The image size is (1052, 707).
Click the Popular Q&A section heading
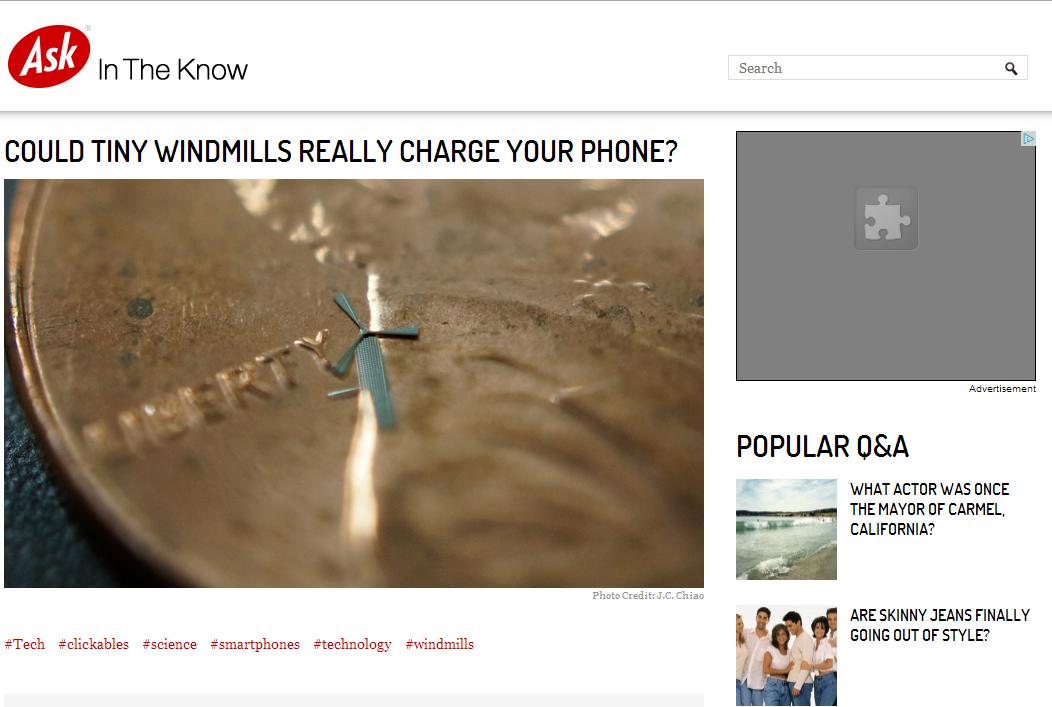tap(823, 447)
